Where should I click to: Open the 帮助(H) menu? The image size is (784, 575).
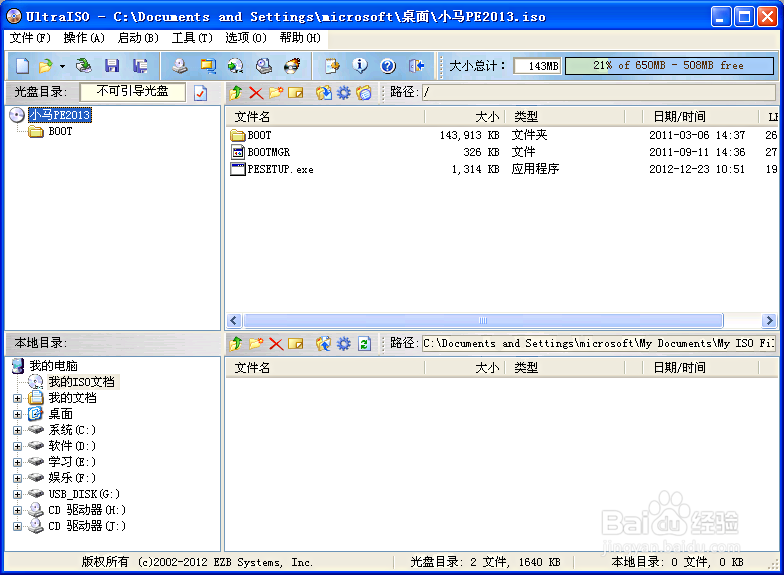(x=300, y=38)
